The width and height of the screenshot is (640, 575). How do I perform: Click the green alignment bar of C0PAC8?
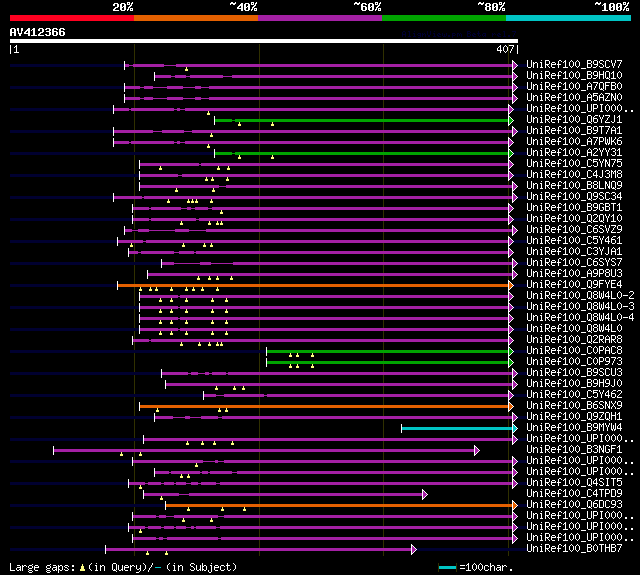(x=388, y=351)
